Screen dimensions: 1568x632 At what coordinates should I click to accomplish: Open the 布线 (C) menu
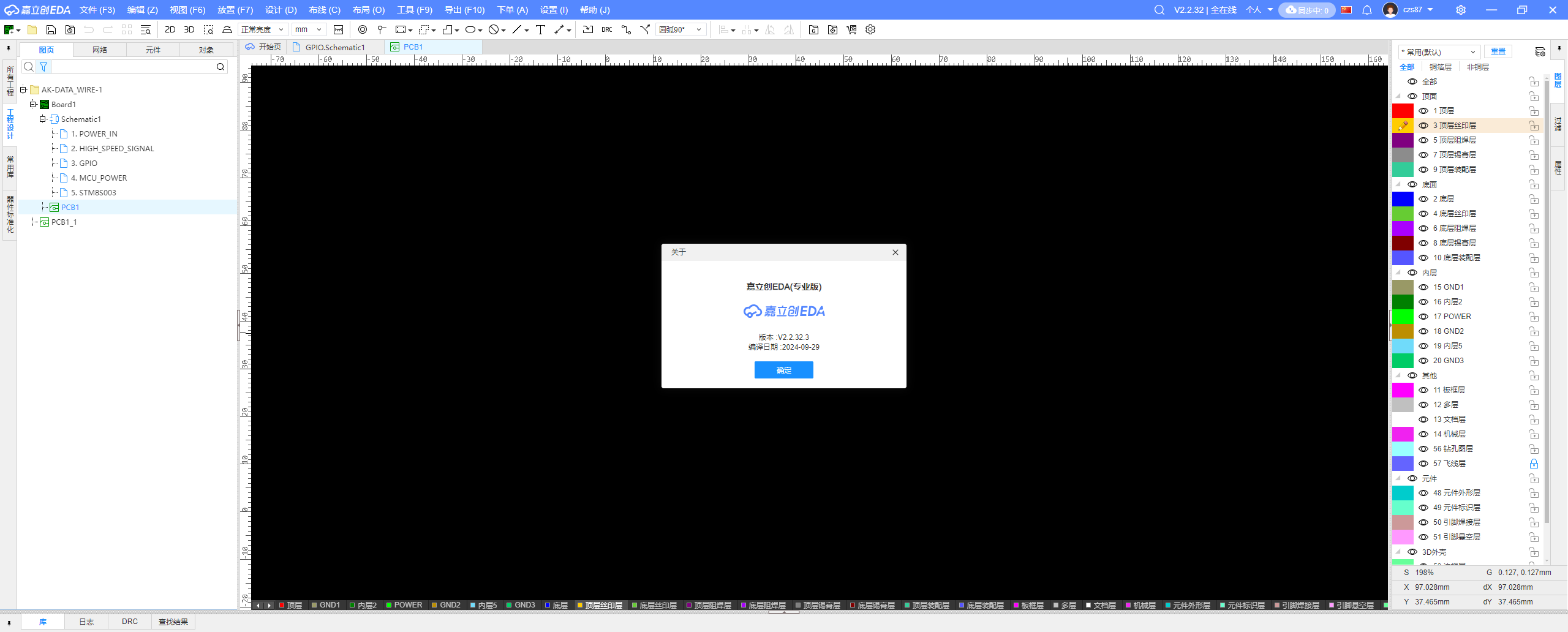[324, 10]
